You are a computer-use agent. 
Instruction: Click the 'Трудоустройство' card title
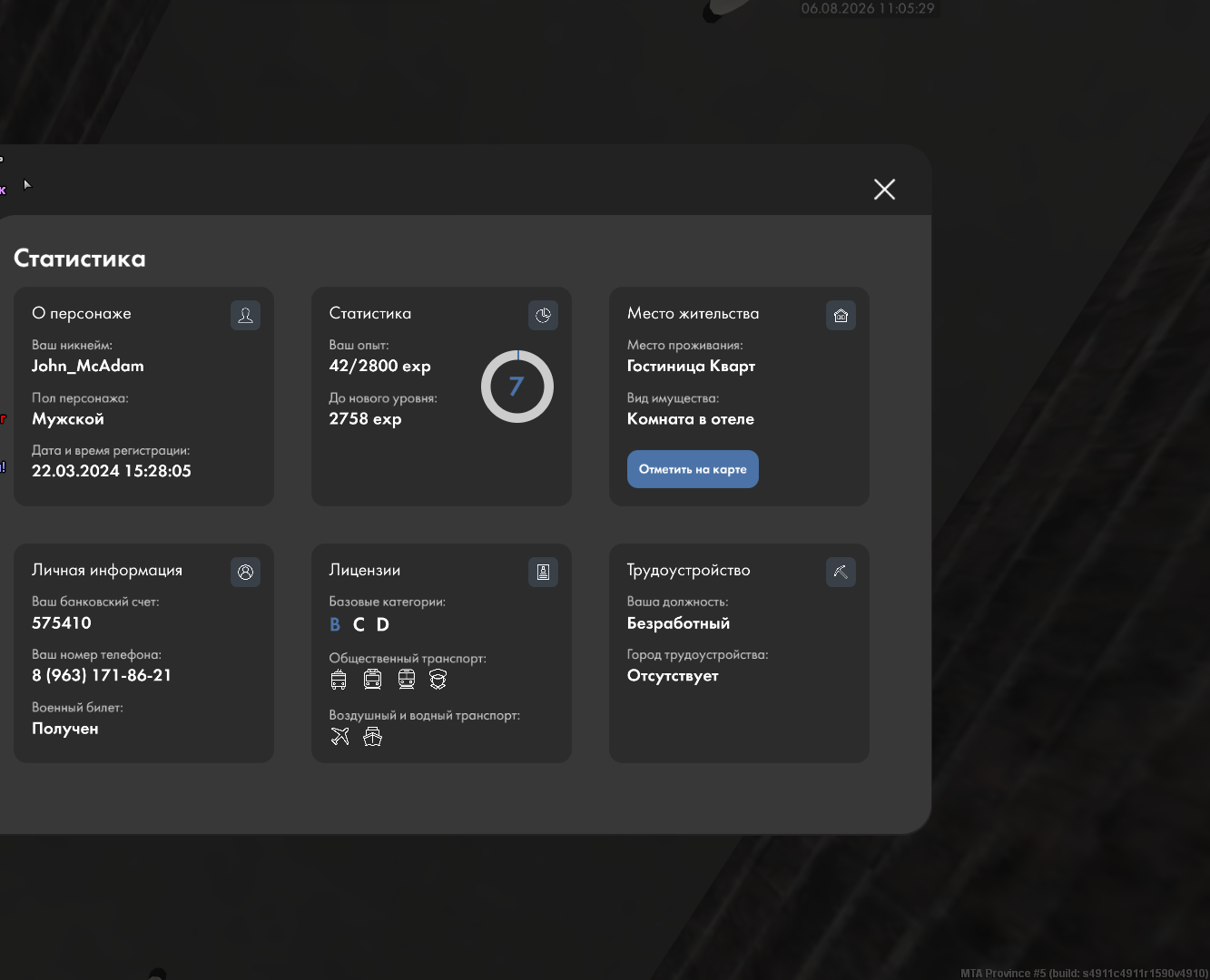(689, 570)
